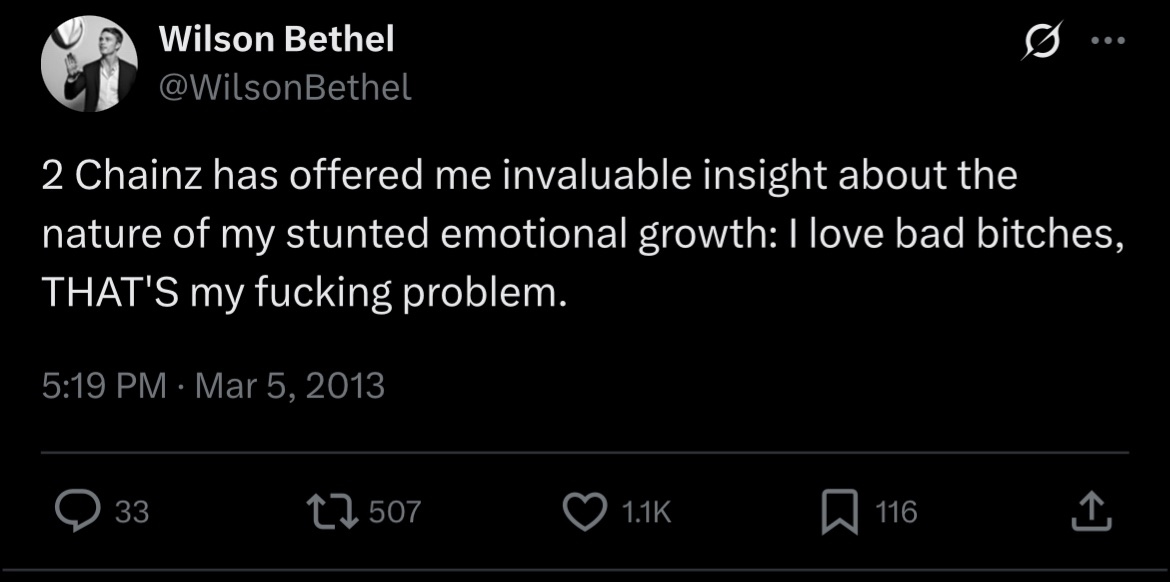Viewport: 1170px width, 582px height.
Task: Click the Wilson Bethel display name
Action: tap(277, 39)
